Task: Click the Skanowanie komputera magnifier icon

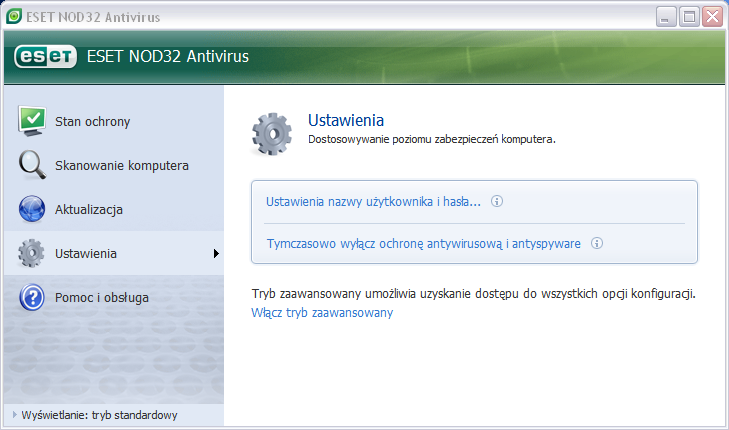Action: (32, 165)
